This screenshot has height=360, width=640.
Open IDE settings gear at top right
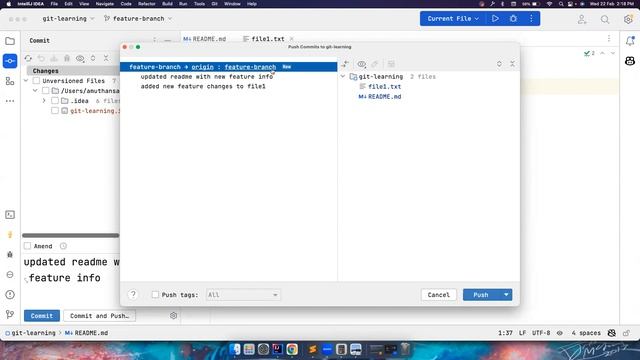click(628, 19)
